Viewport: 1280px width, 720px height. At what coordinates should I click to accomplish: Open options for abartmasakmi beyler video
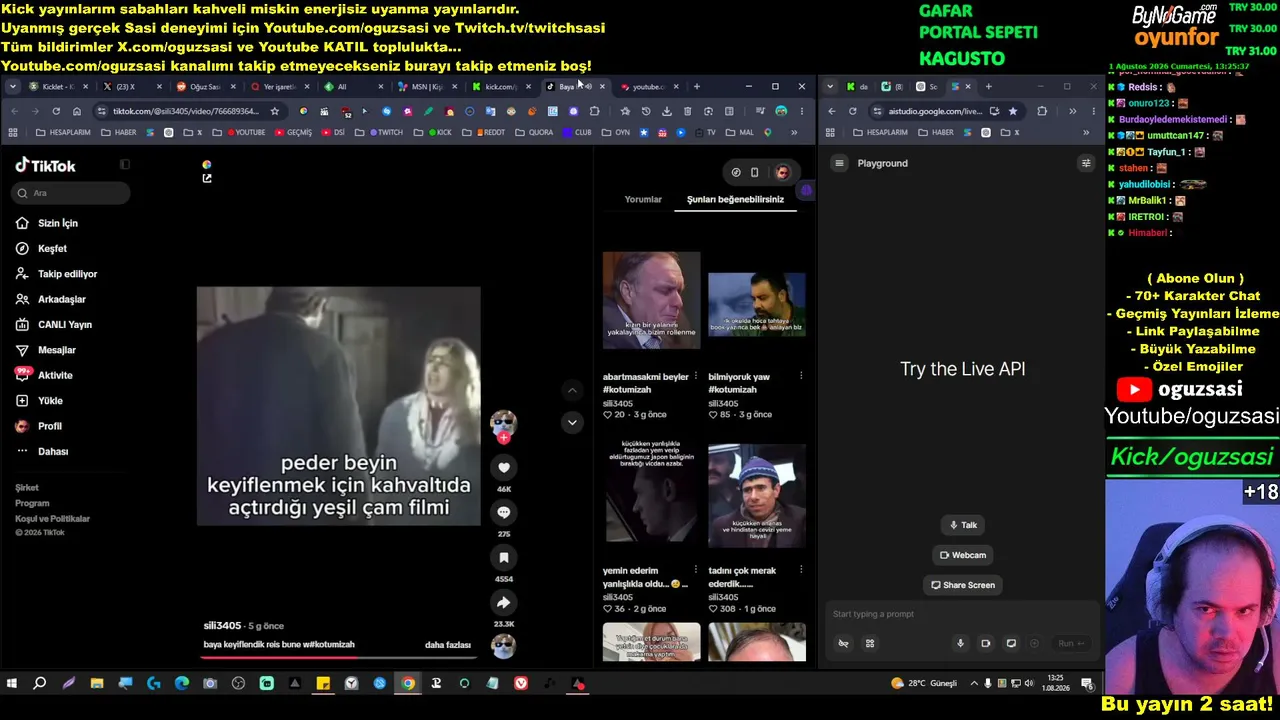pyautogui.click(x=695, y=376)
